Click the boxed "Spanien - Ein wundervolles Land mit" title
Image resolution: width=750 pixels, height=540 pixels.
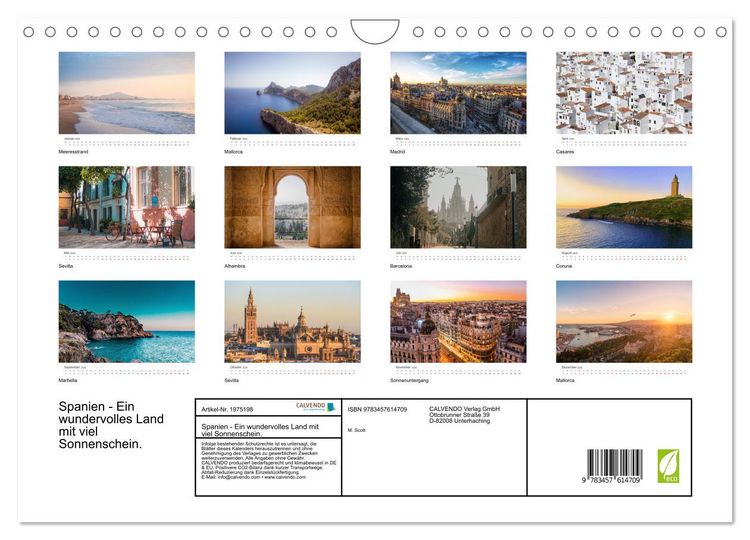click(260, 430)
